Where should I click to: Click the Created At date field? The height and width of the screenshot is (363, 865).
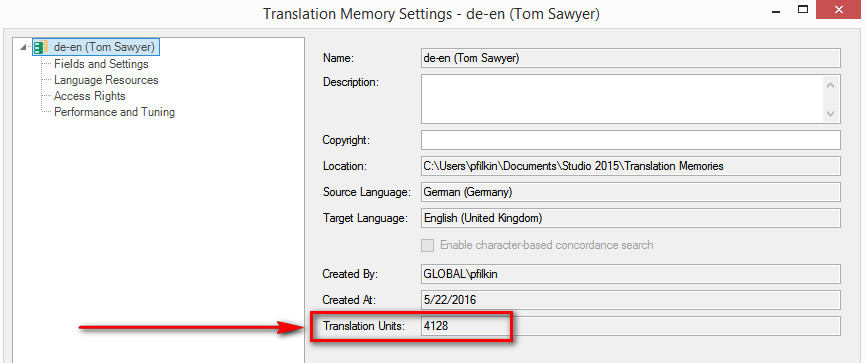coord(631,300)
